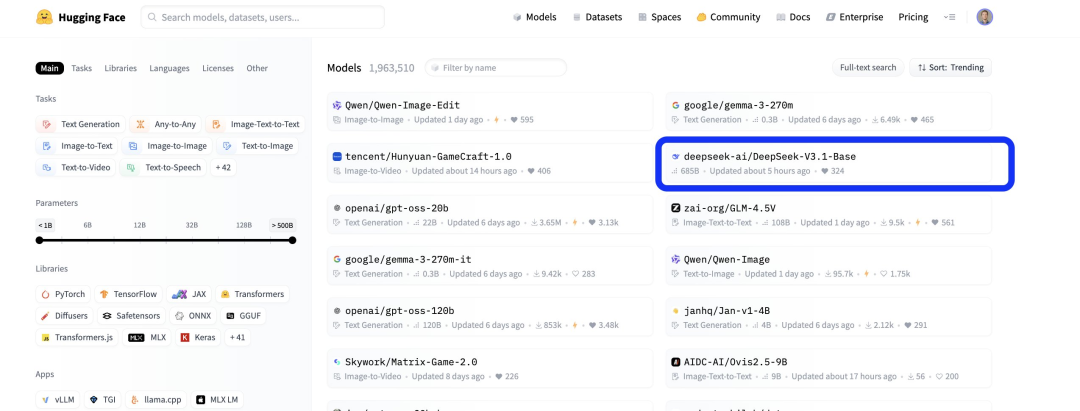Click the janhq/Jan-v1-4B avatar icon

pos(676,311)
